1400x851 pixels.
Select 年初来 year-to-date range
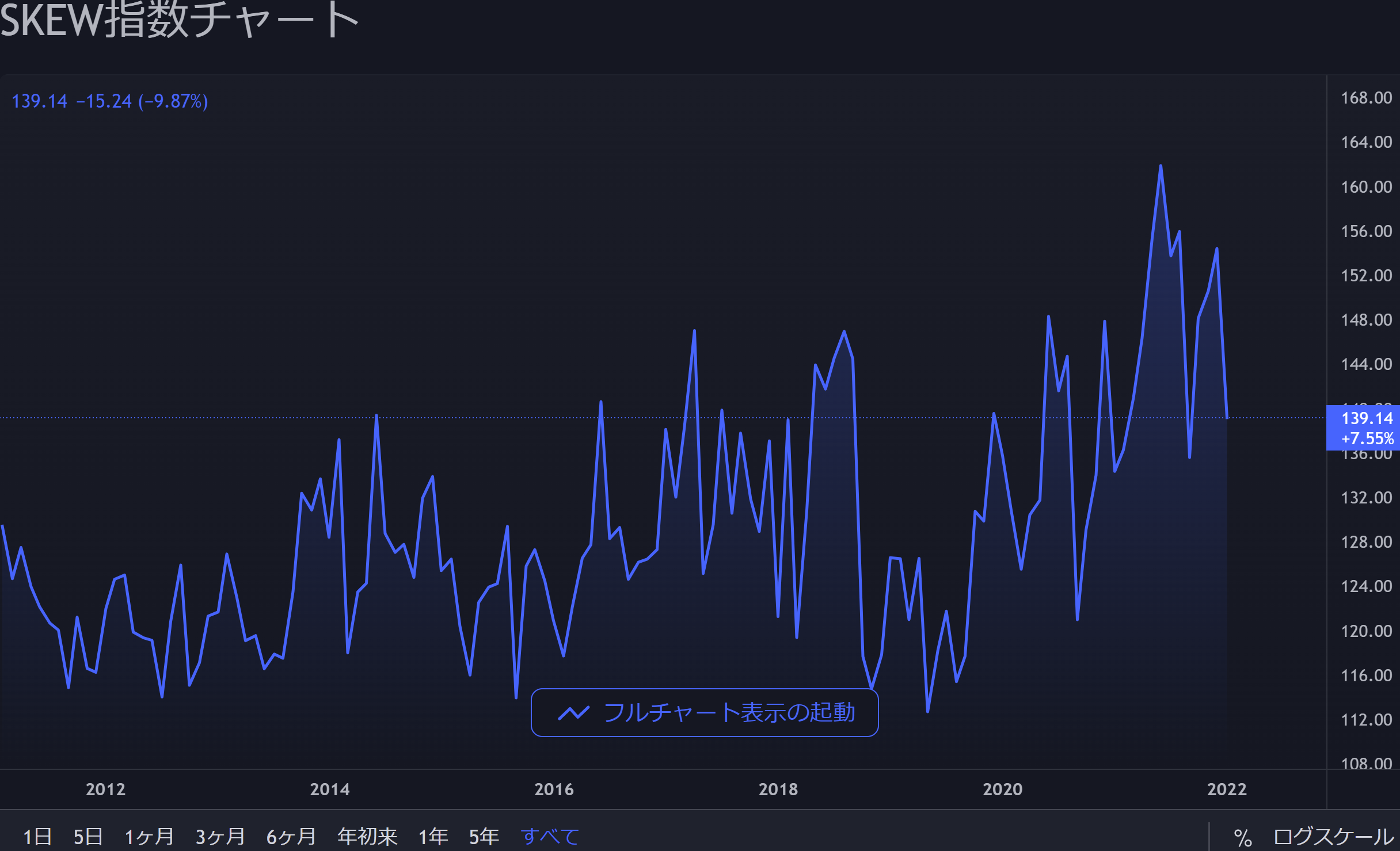pos(367,836)
